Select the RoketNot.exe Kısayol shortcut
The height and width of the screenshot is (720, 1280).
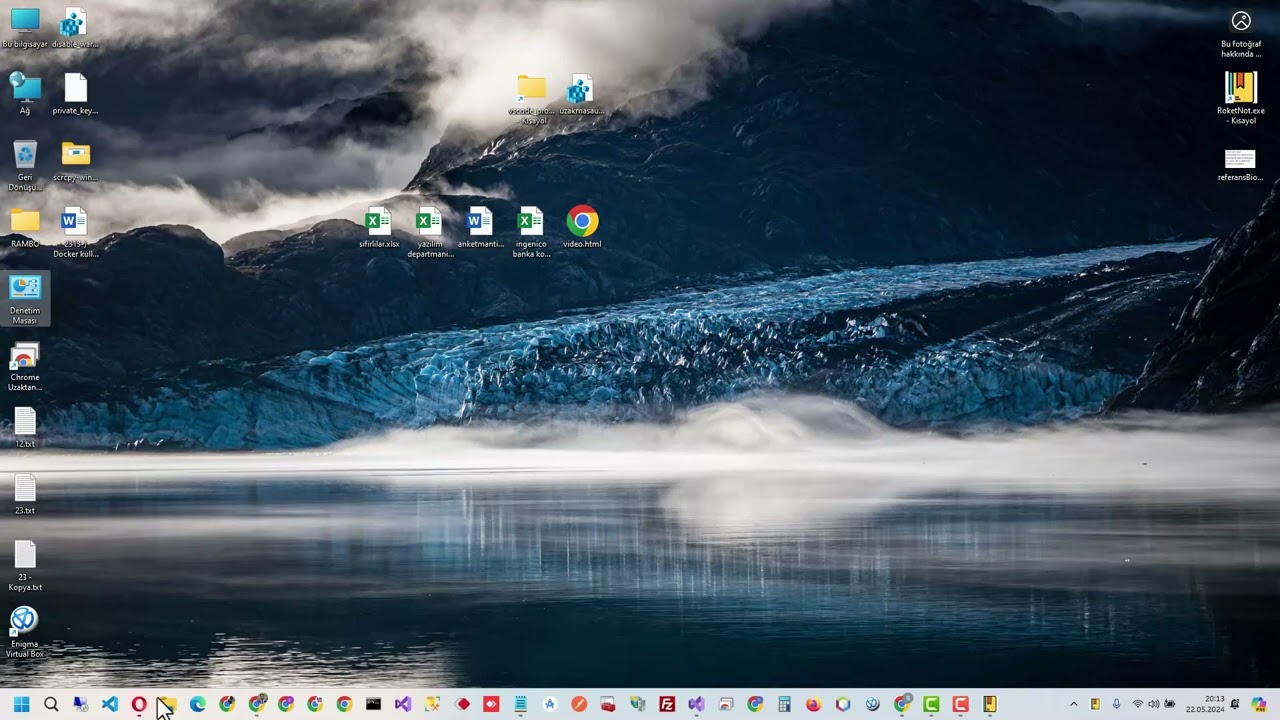[1241, 98]
